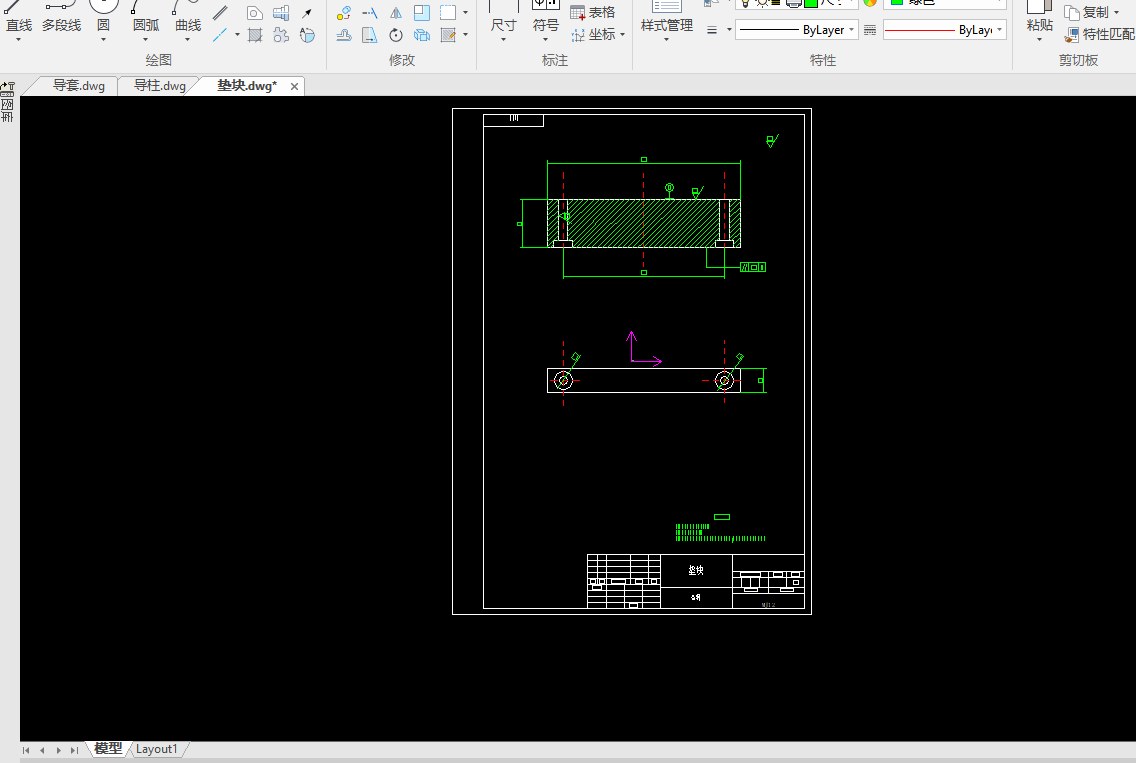Switch to the 导套.dwg document tab

pyautogui.click(x=78, y=86)
